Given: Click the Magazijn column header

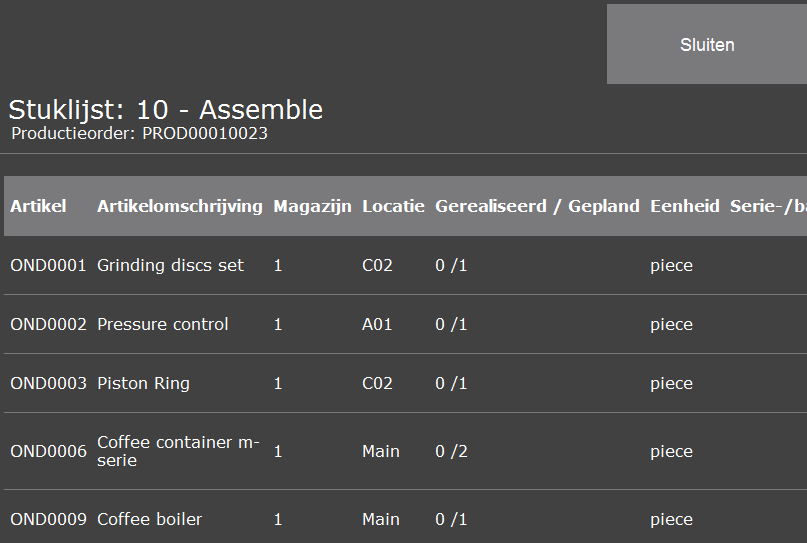Looking at the screenshot, I should coord(312,206).
